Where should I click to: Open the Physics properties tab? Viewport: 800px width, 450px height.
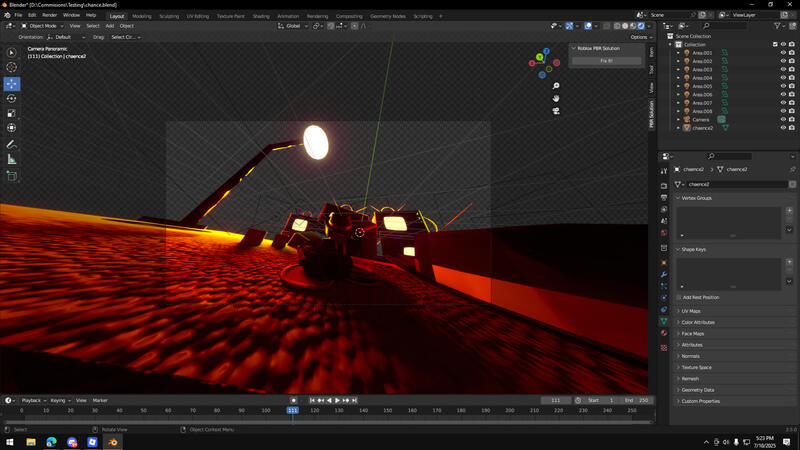point(664,297)
